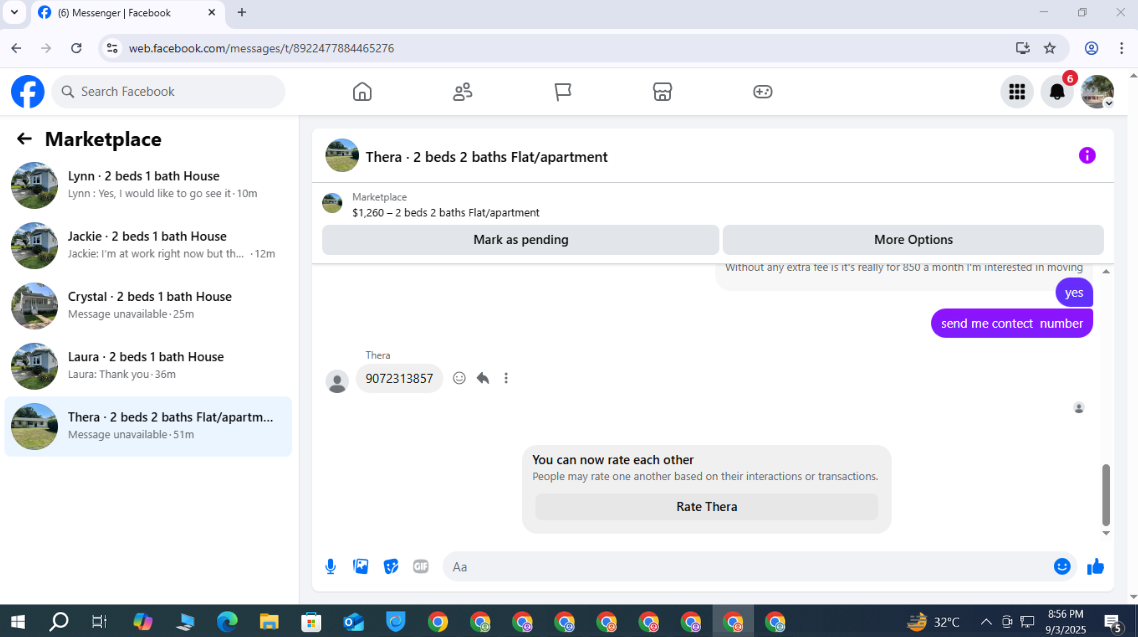The width and height of the screenshot is (1138, 637).
Task: Open the Facebook menu grid icon
Action: (1017, 91)
